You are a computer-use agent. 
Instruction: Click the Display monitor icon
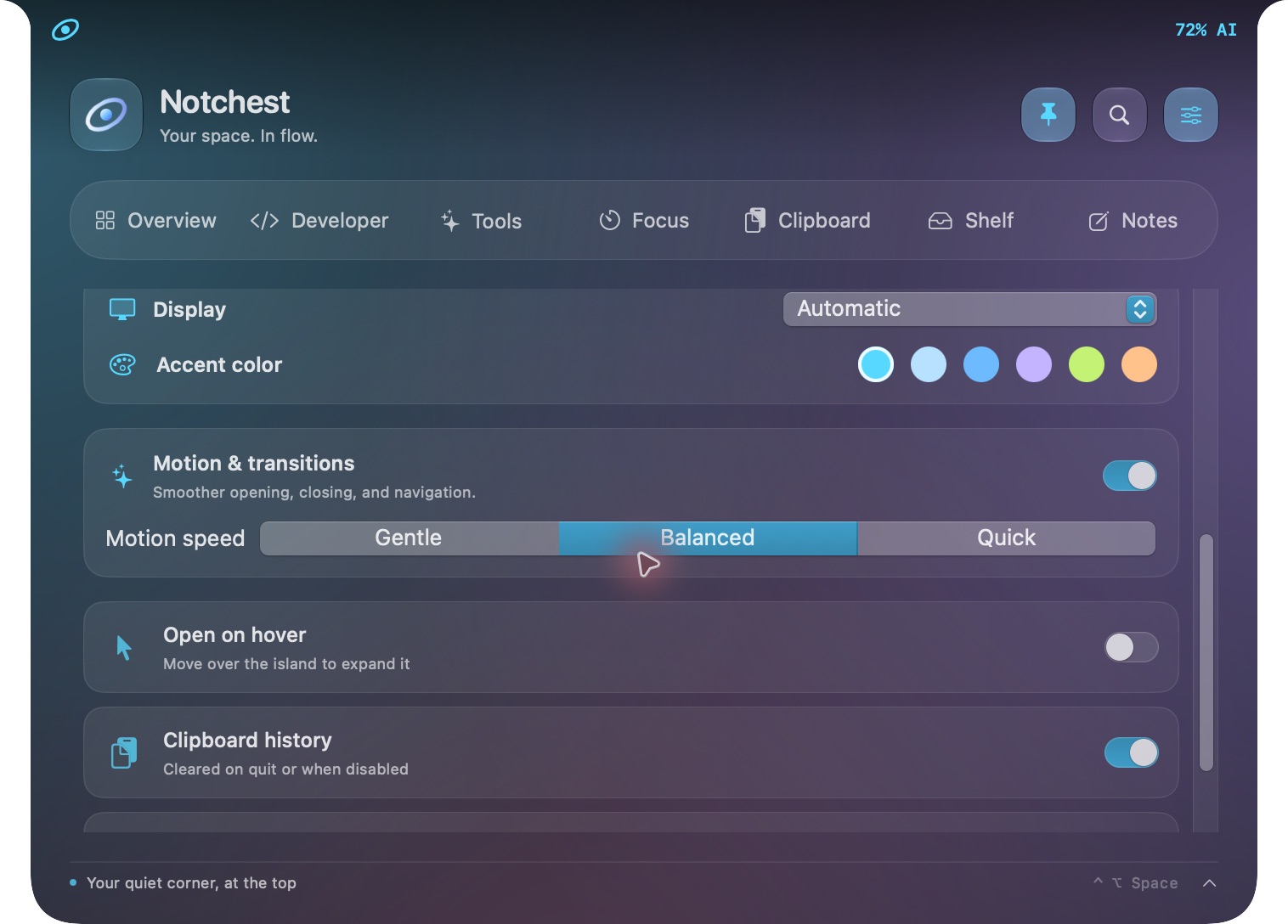tap(122, 309)
